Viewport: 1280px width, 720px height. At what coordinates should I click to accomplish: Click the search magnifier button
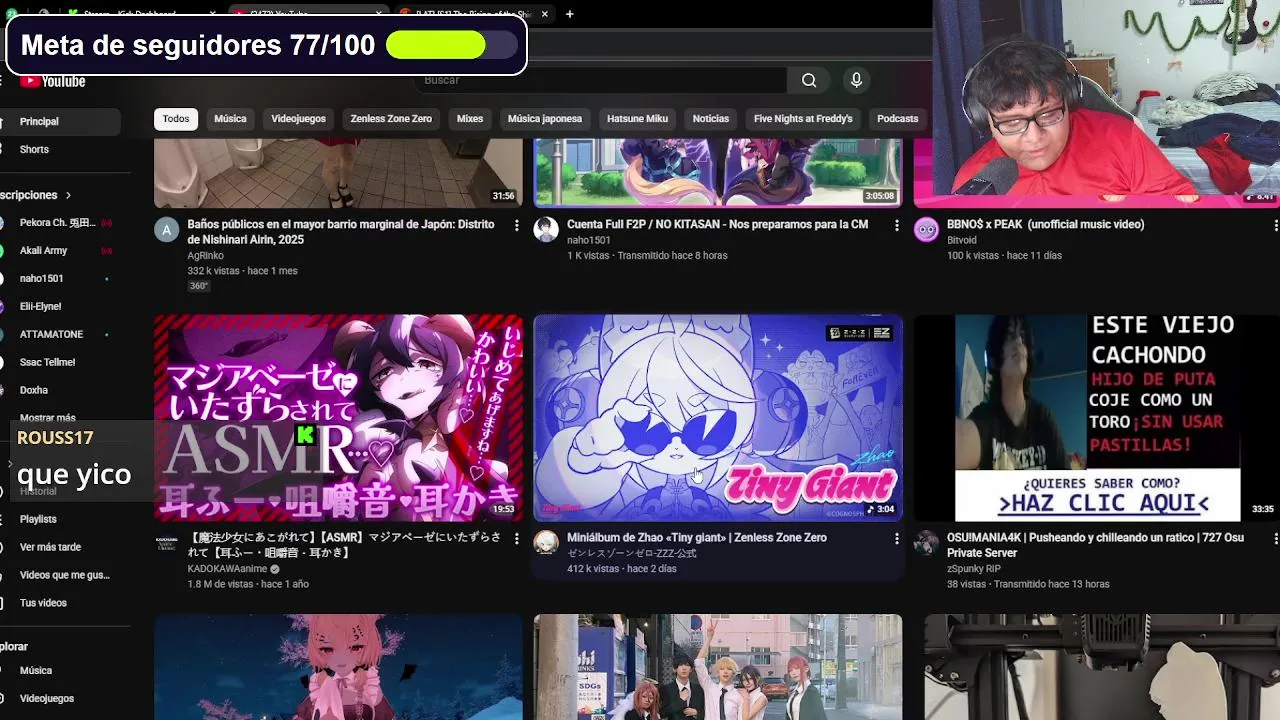coord(809,80)
